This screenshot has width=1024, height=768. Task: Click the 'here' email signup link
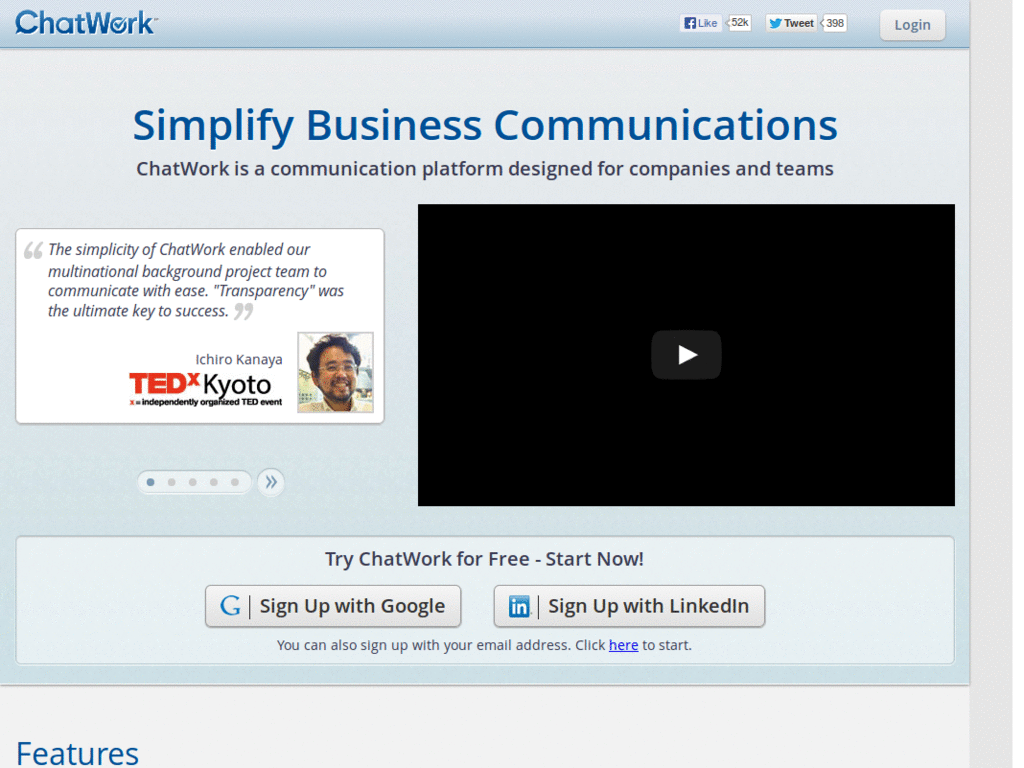(x=623, y=645)
